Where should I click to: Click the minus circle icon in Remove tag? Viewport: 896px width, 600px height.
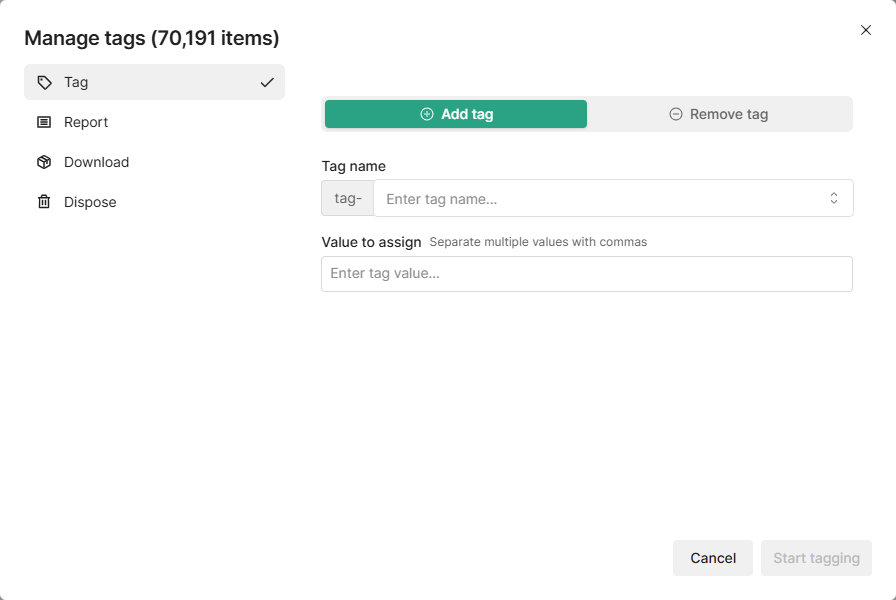675,114
